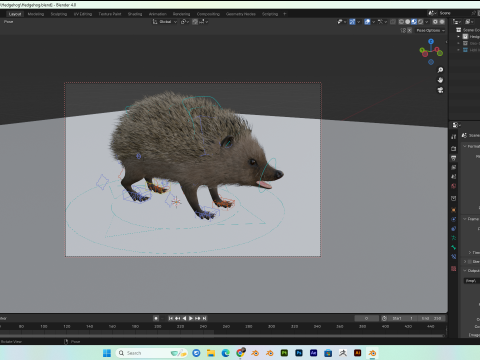This screenshot has width=480, height=360.
Task: Open the pivot point dropdown
Action: pos(185,22)
